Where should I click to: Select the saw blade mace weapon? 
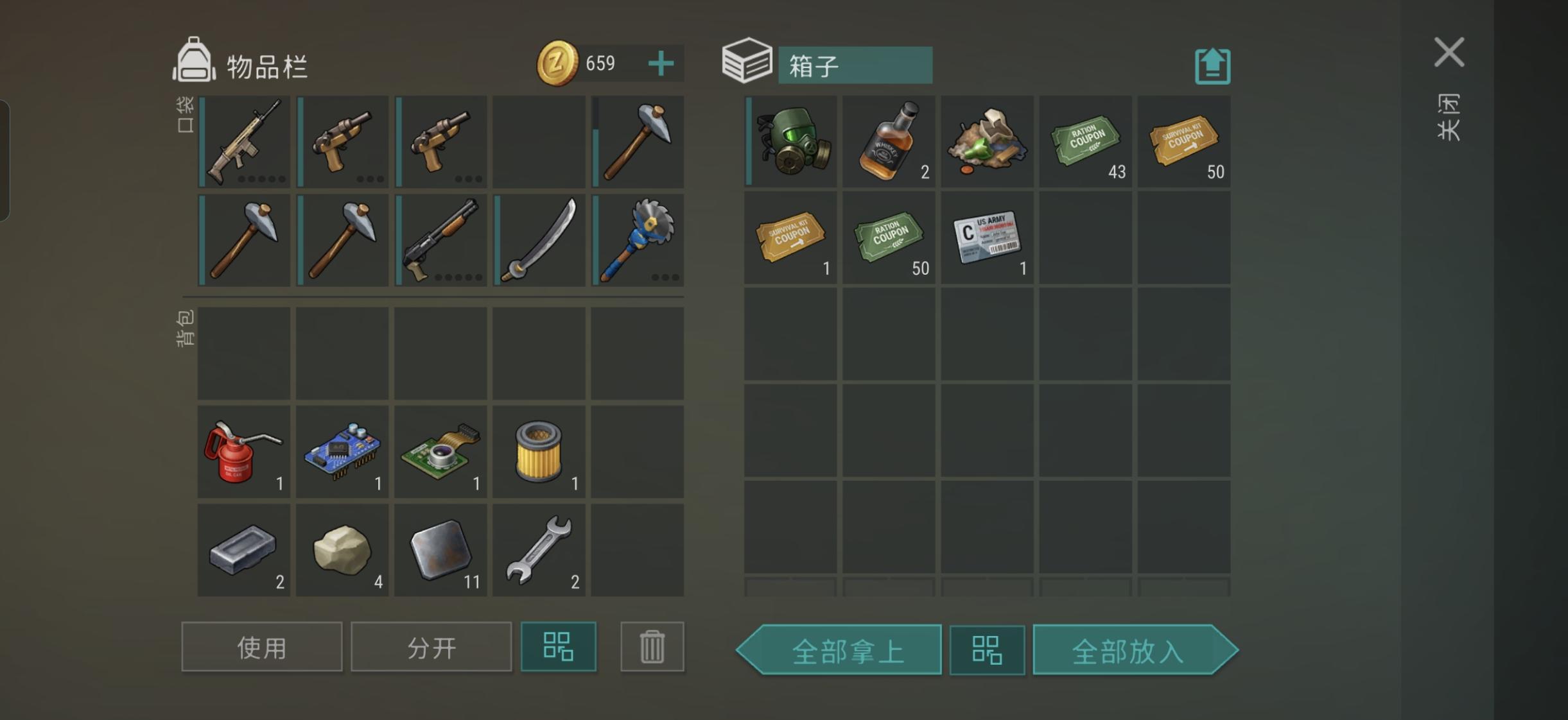pyautogui.click(x=638, y=241)
